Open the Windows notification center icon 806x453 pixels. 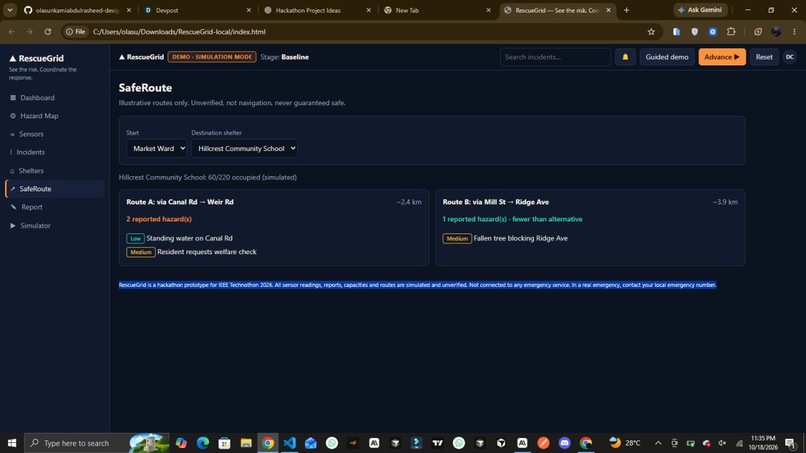pos(791,443)
